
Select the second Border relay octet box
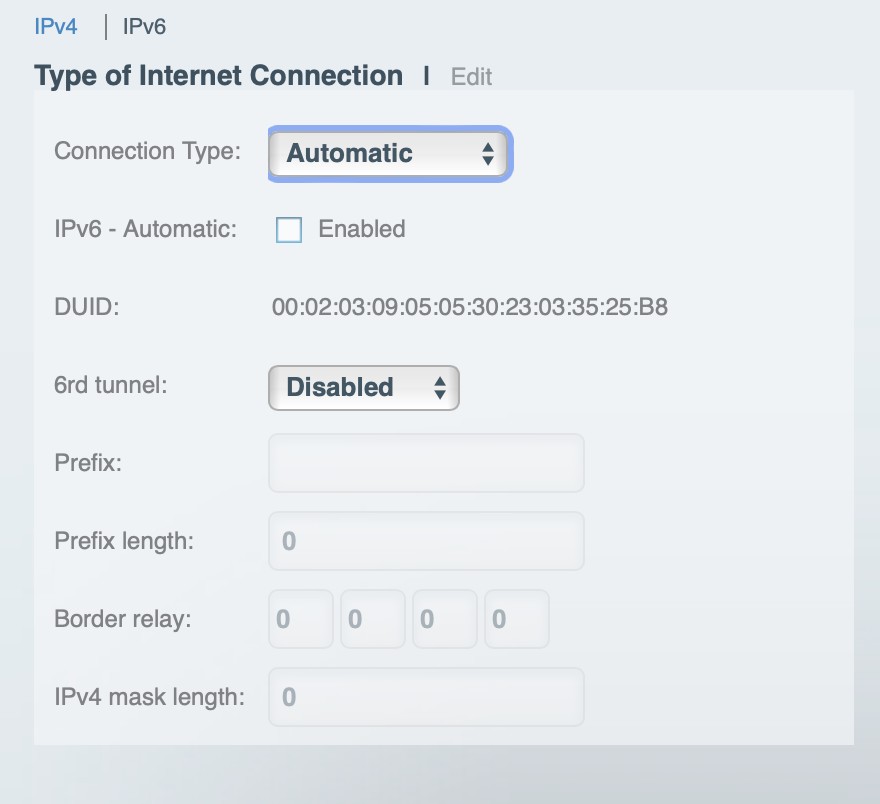(x=372, y=619)
